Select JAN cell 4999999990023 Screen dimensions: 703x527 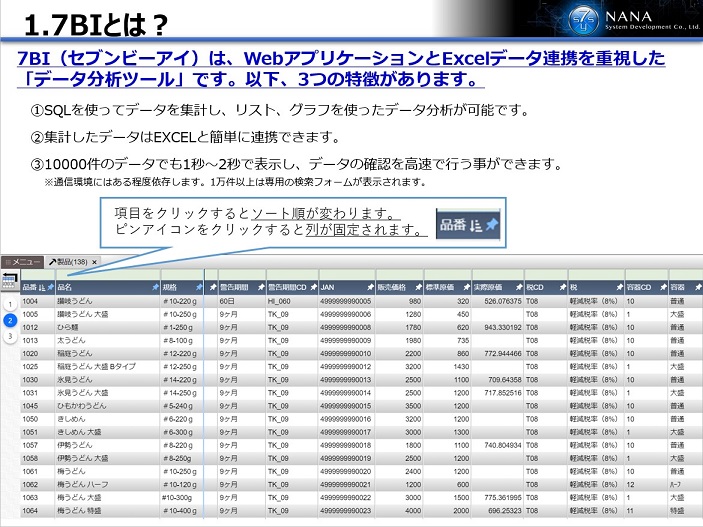[x=347, y=510]
